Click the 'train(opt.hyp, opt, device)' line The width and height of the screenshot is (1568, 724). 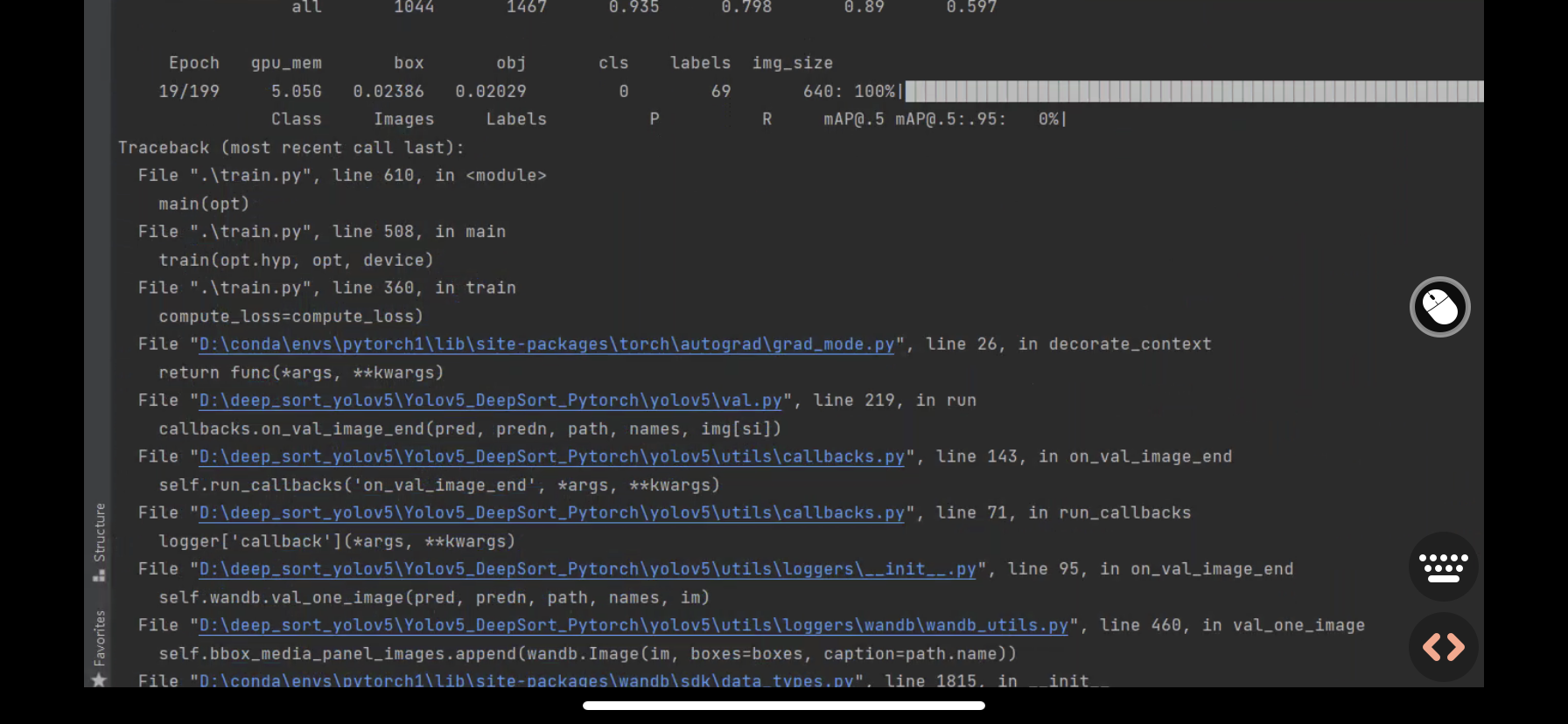click(296, 261)
